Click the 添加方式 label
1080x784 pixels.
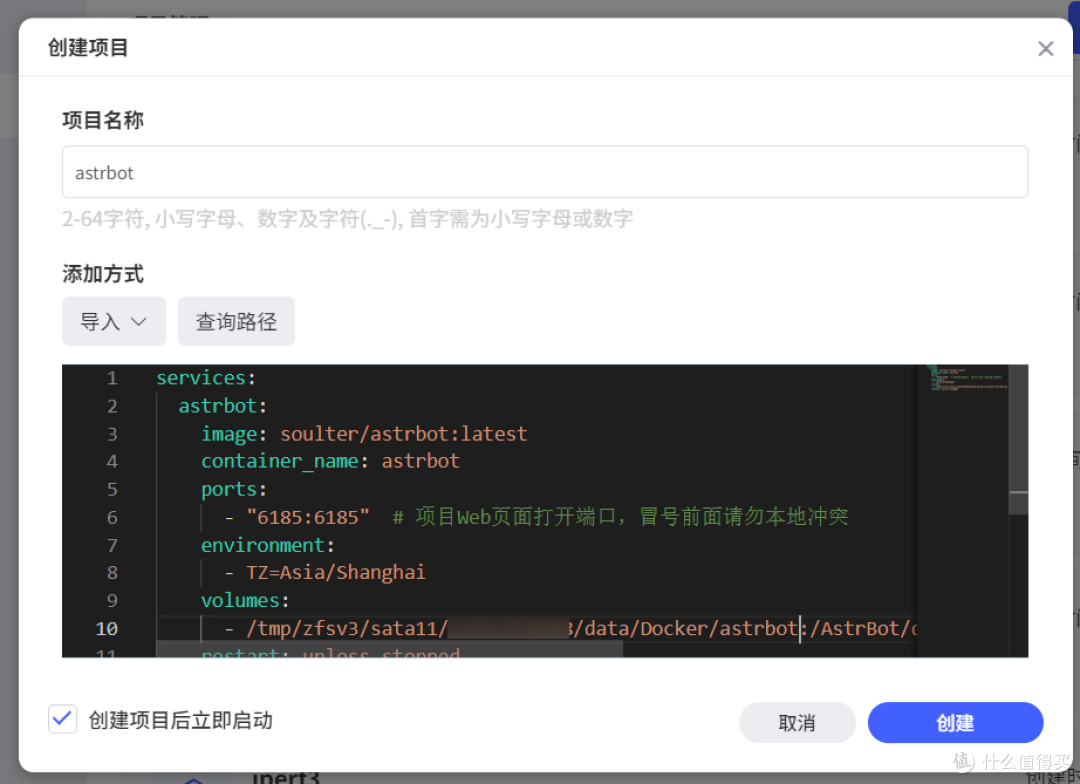point(103,274)
